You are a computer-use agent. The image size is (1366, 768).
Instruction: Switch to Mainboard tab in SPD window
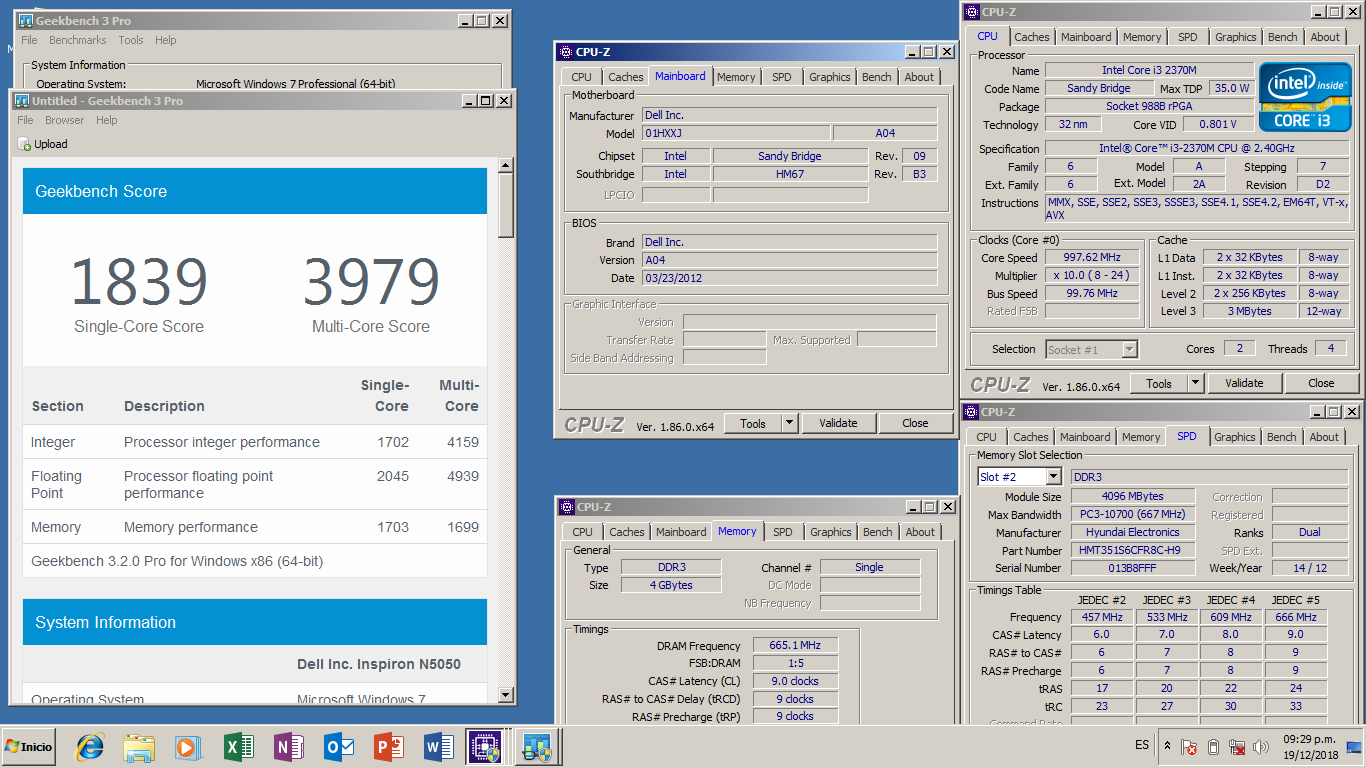(1085, 437)
